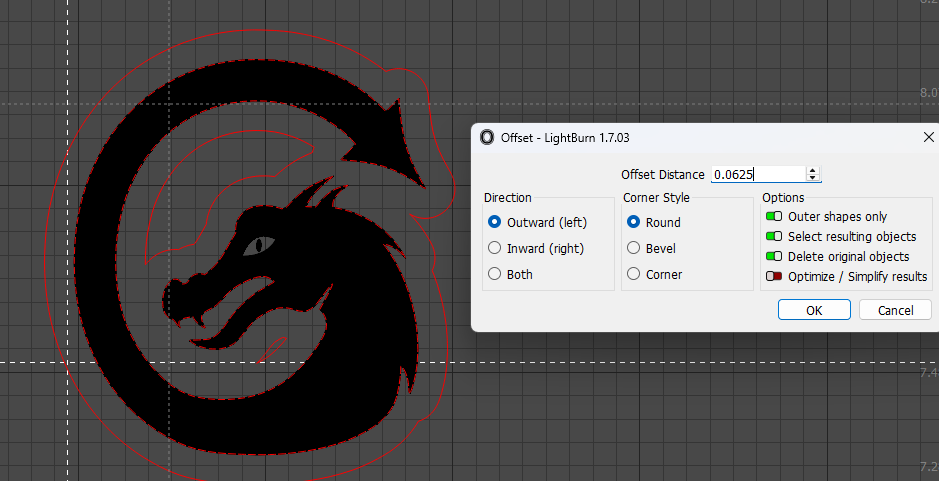Image resolution: width=939 pixels, height=481 pixels.
Task: Close the Offset dialog with the X
Action: tap(928, 137)
